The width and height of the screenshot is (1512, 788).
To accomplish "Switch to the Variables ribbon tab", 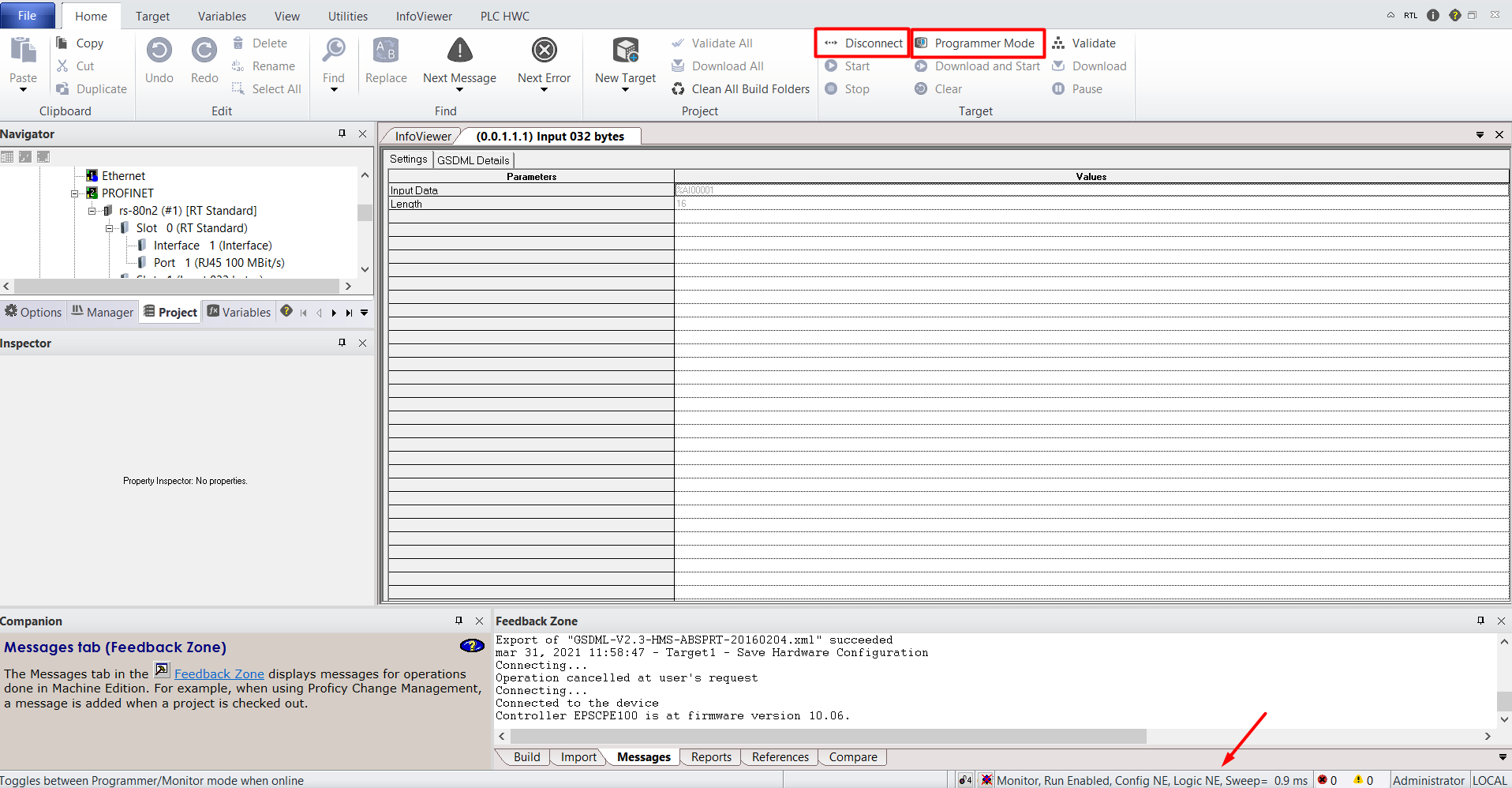I will coord(222,16).
